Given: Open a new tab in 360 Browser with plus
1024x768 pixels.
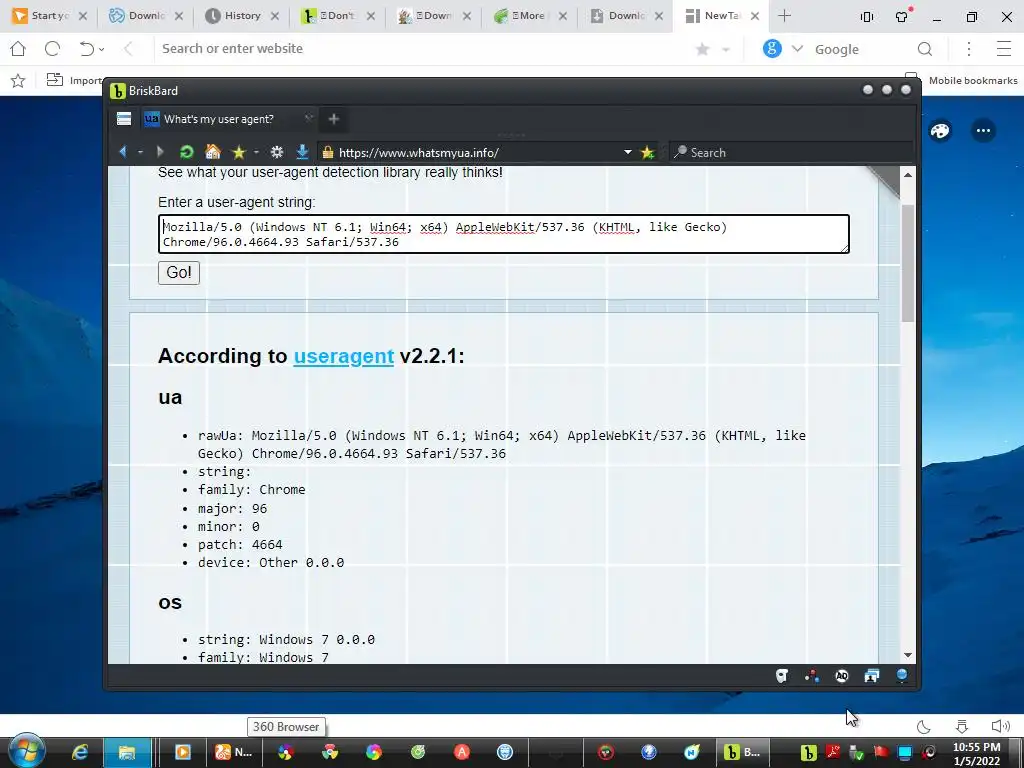Looking at the screenshot, I should [784, 16].
